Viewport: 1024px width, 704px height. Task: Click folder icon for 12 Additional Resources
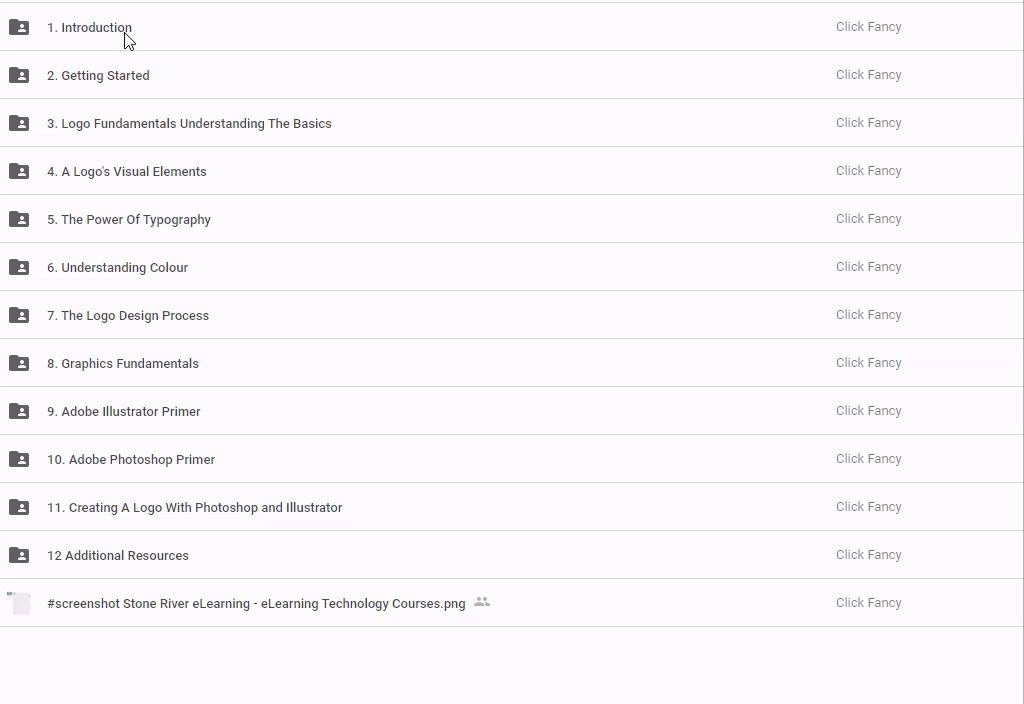pyautogui.click(x=19, y=555)
